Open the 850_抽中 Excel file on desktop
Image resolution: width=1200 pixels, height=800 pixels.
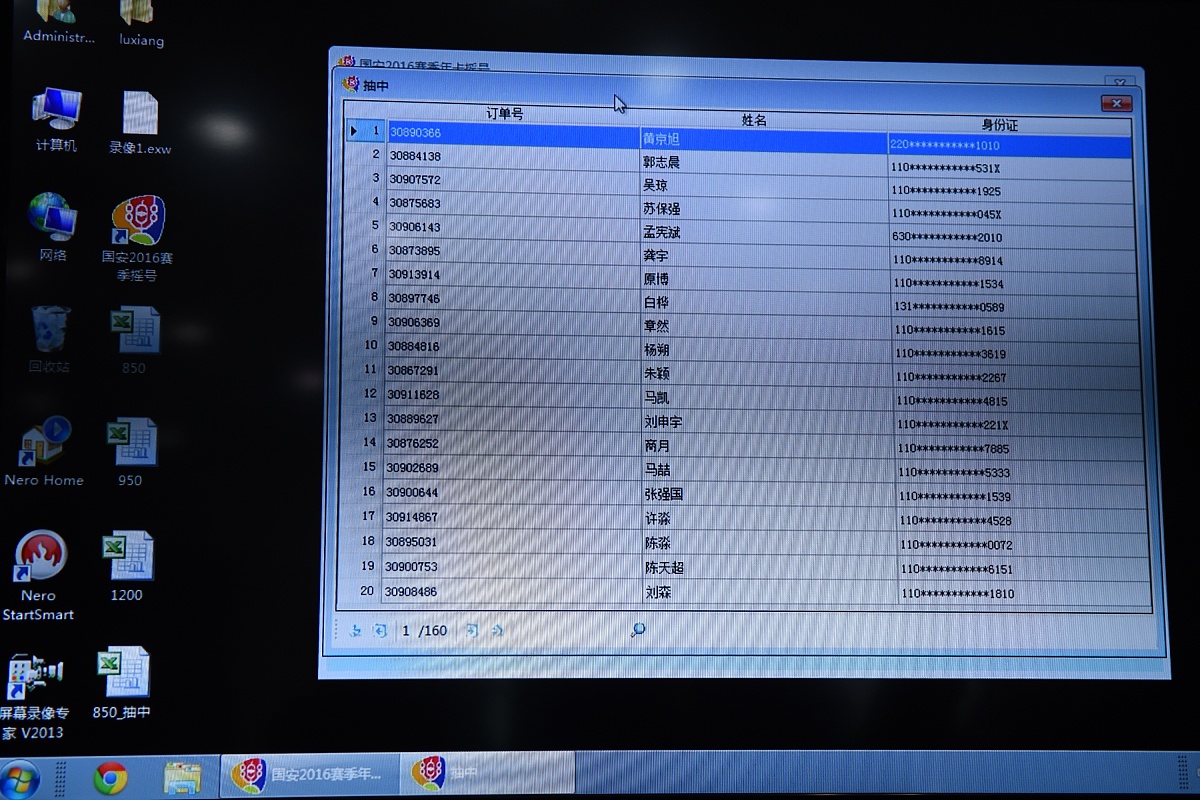[x=123, y=674]
